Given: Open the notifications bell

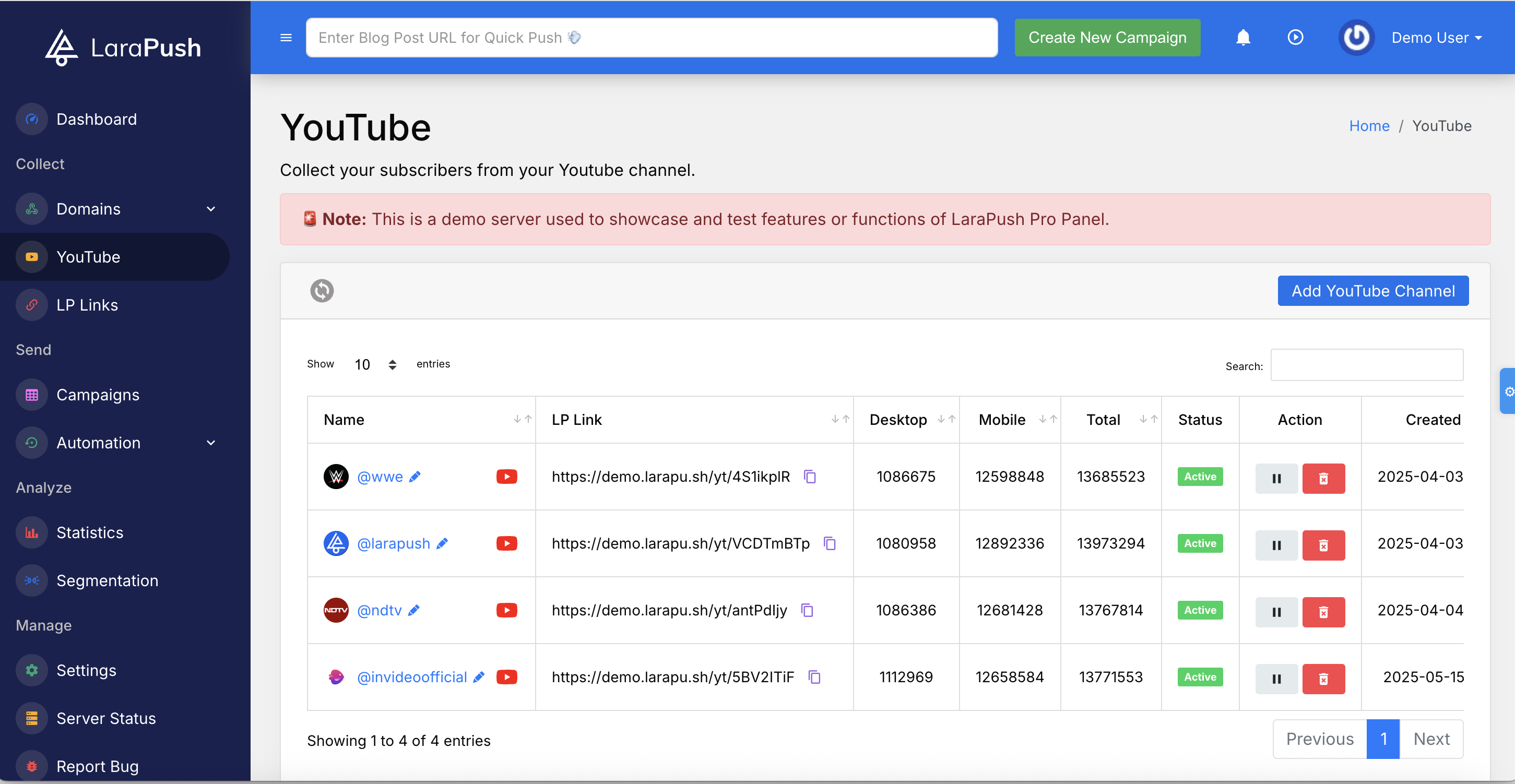Looking at the screenshot, I should pyautogui.click(x=1242, y=38).
